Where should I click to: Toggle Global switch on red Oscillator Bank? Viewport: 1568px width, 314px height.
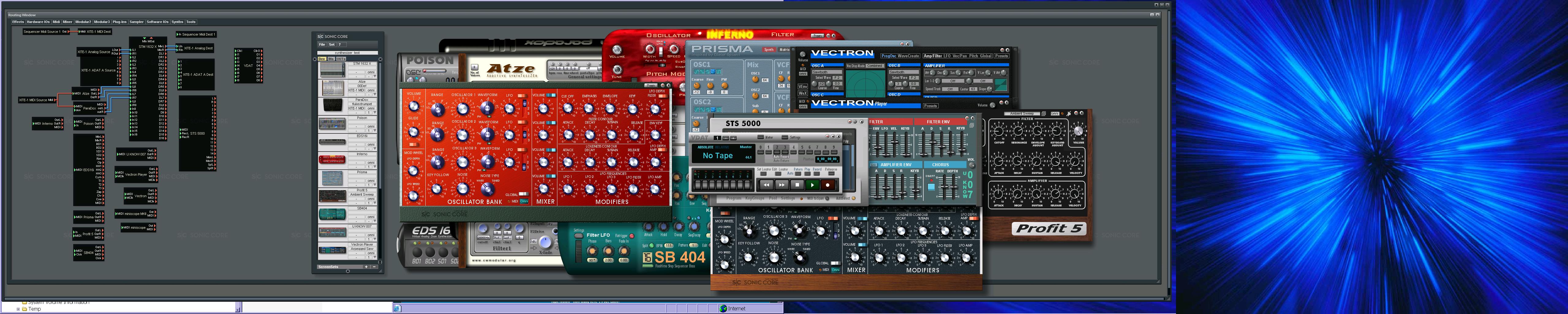(524, 194)
